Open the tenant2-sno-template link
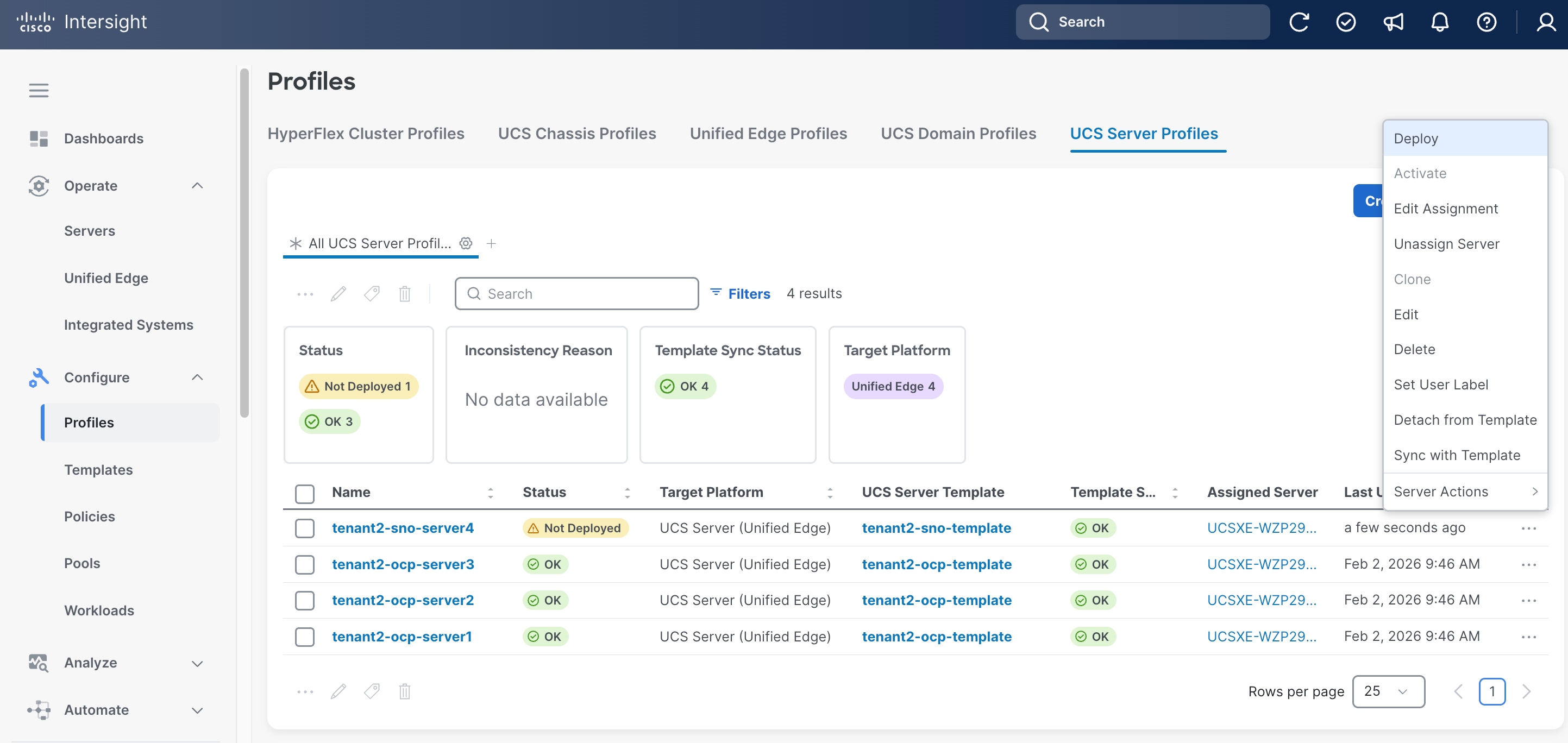 click(x=936, y=528)
